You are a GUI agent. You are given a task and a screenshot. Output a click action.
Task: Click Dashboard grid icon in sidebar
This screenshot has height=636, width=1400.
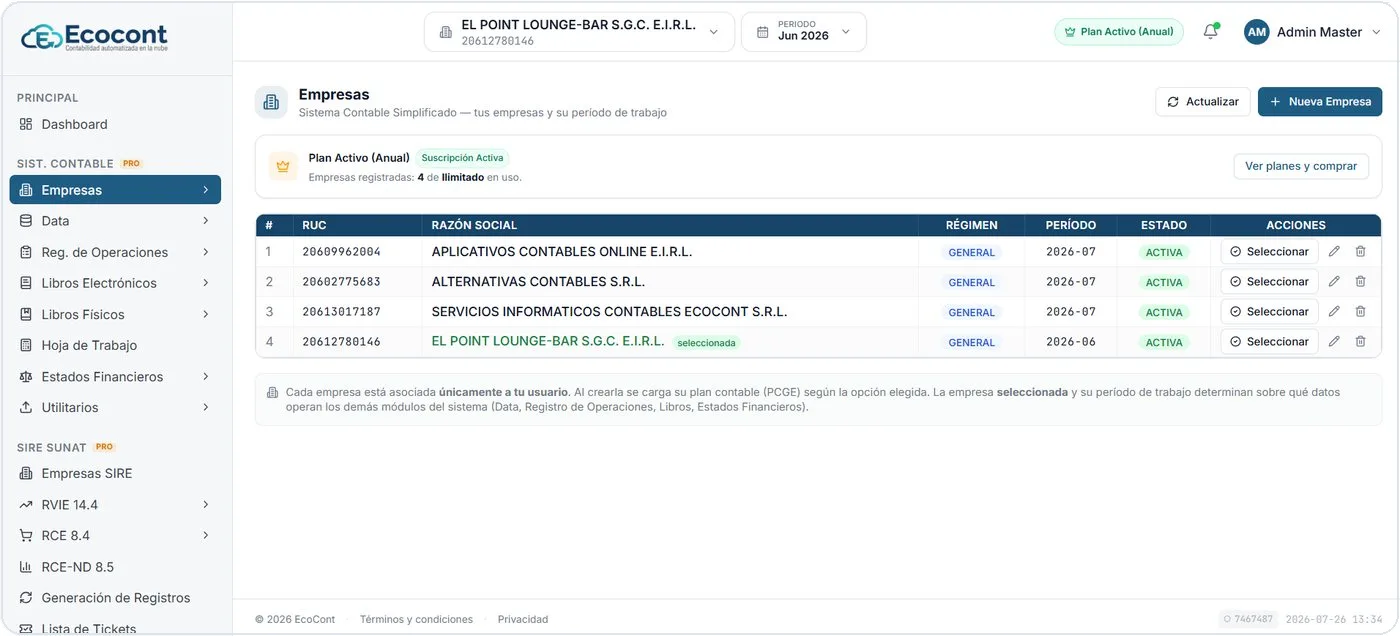pos(26,125)
